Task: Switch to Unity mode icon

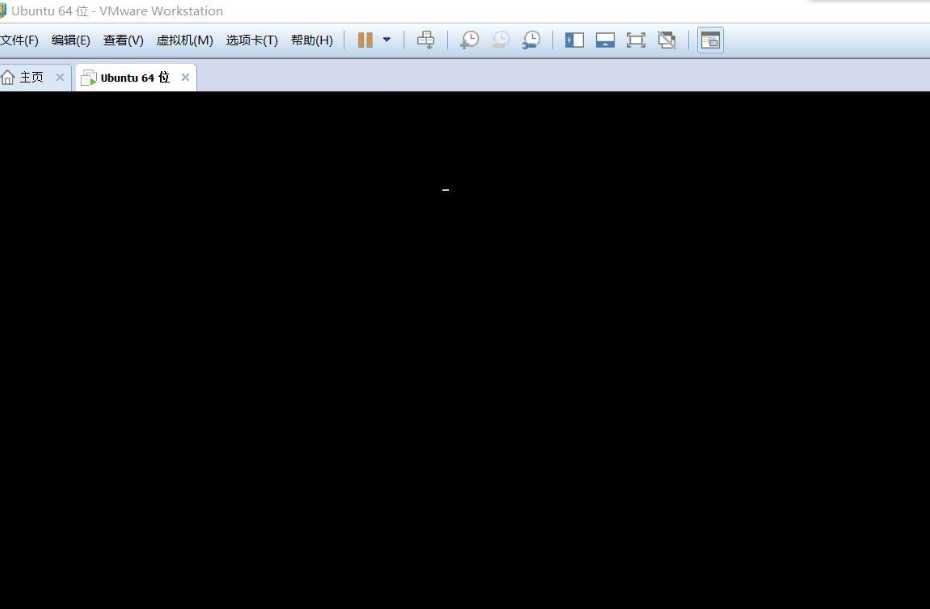Action: [x=667, y=40]
